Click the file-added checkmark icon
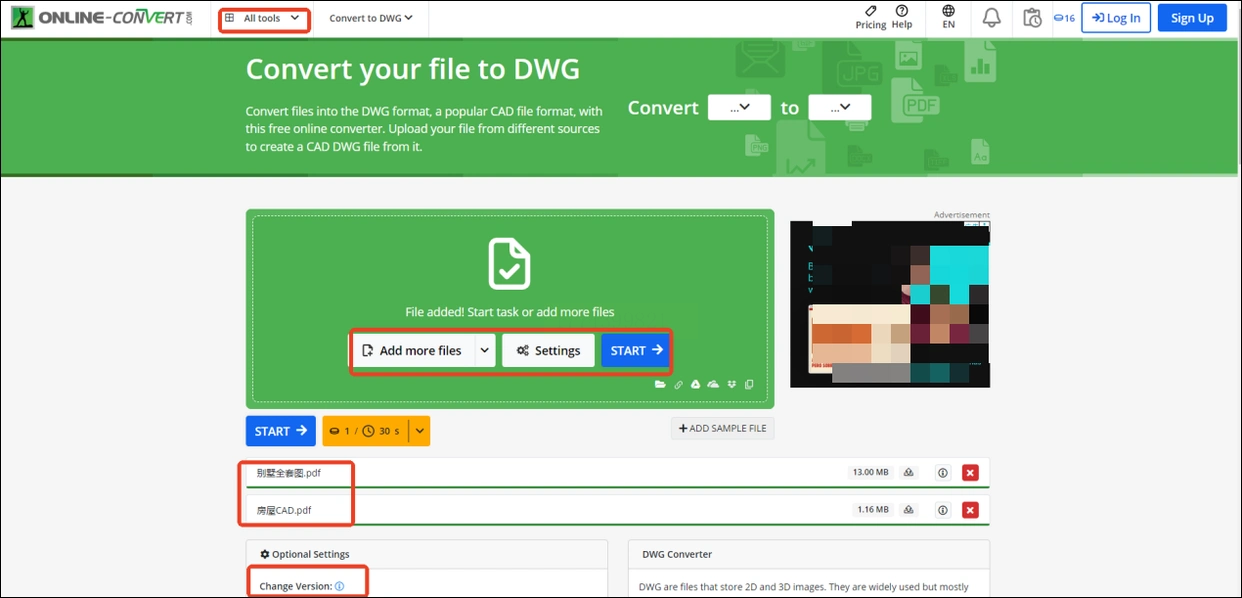Viewport: 1242px width, 598px height. click(x=509, y=262)
